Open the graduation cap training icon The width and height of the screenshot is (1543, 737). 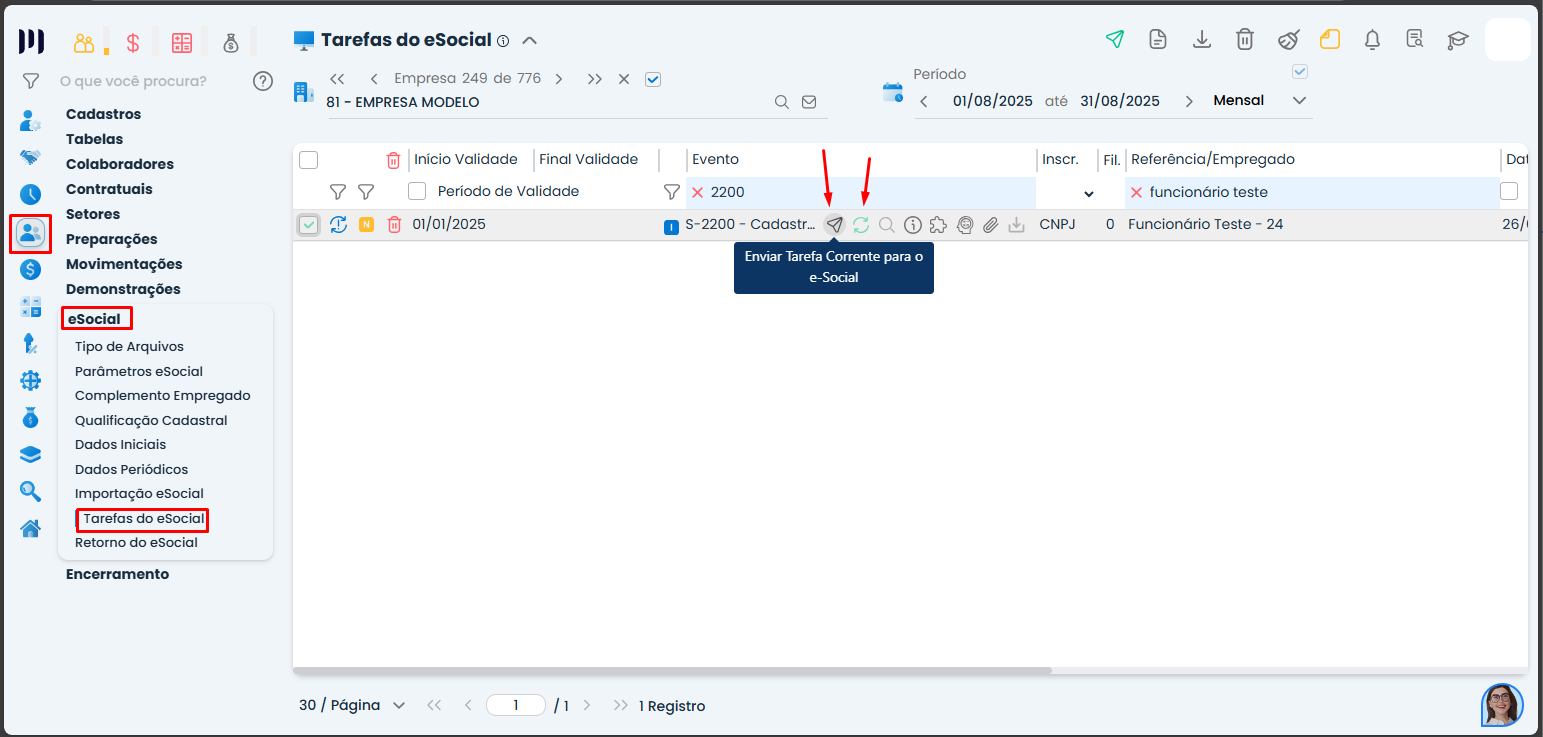point(1458,40)
